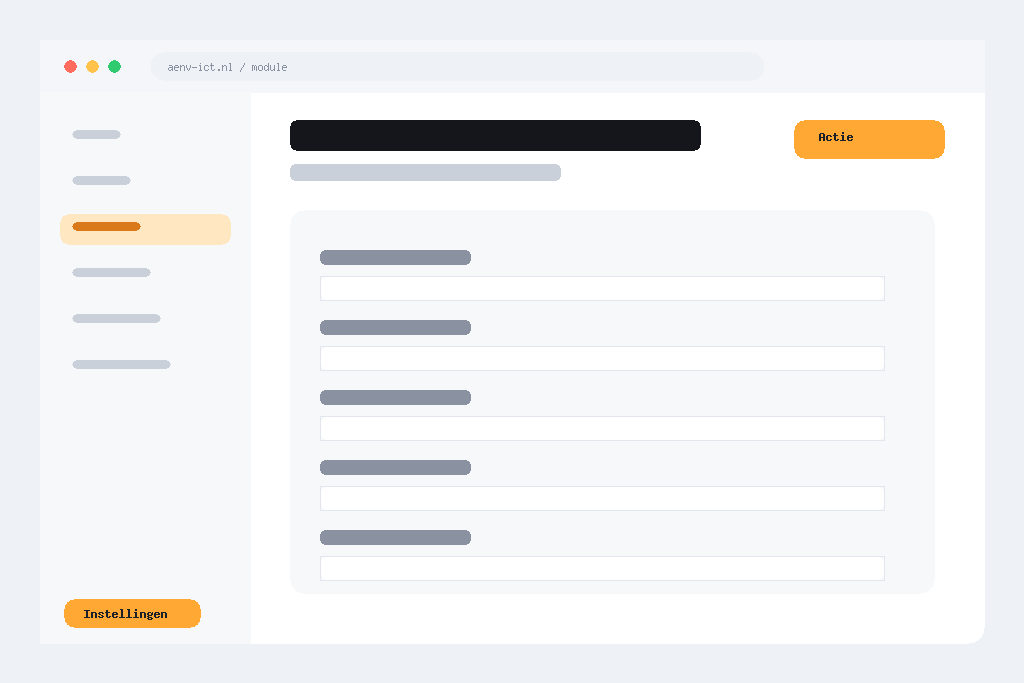
Task: Click the orange Actie button
Action: coord(869,139)
